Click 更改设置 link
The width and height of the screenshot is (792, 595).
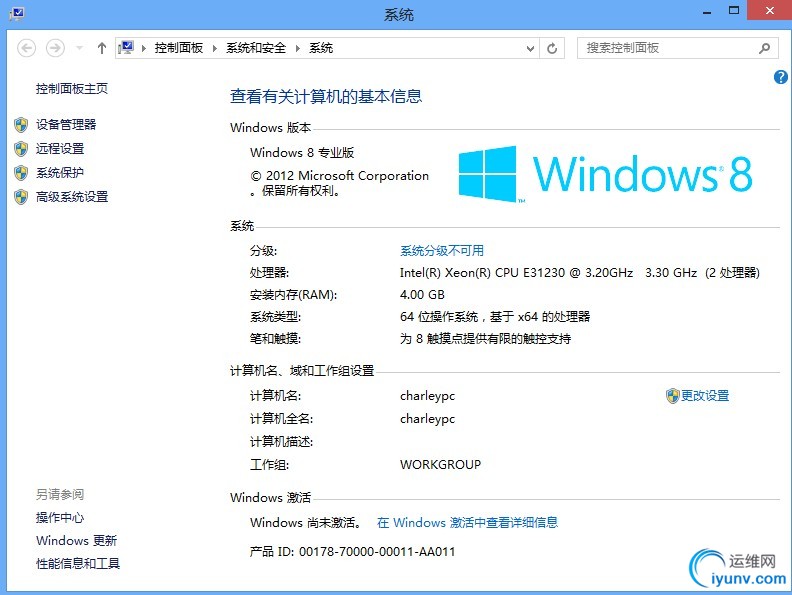tap(705, 395)
